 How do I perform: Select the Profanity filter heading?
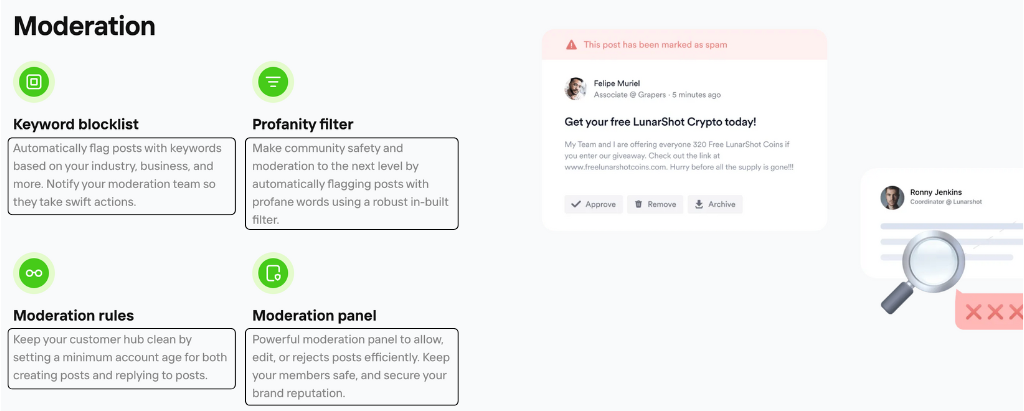coord(303,124)
